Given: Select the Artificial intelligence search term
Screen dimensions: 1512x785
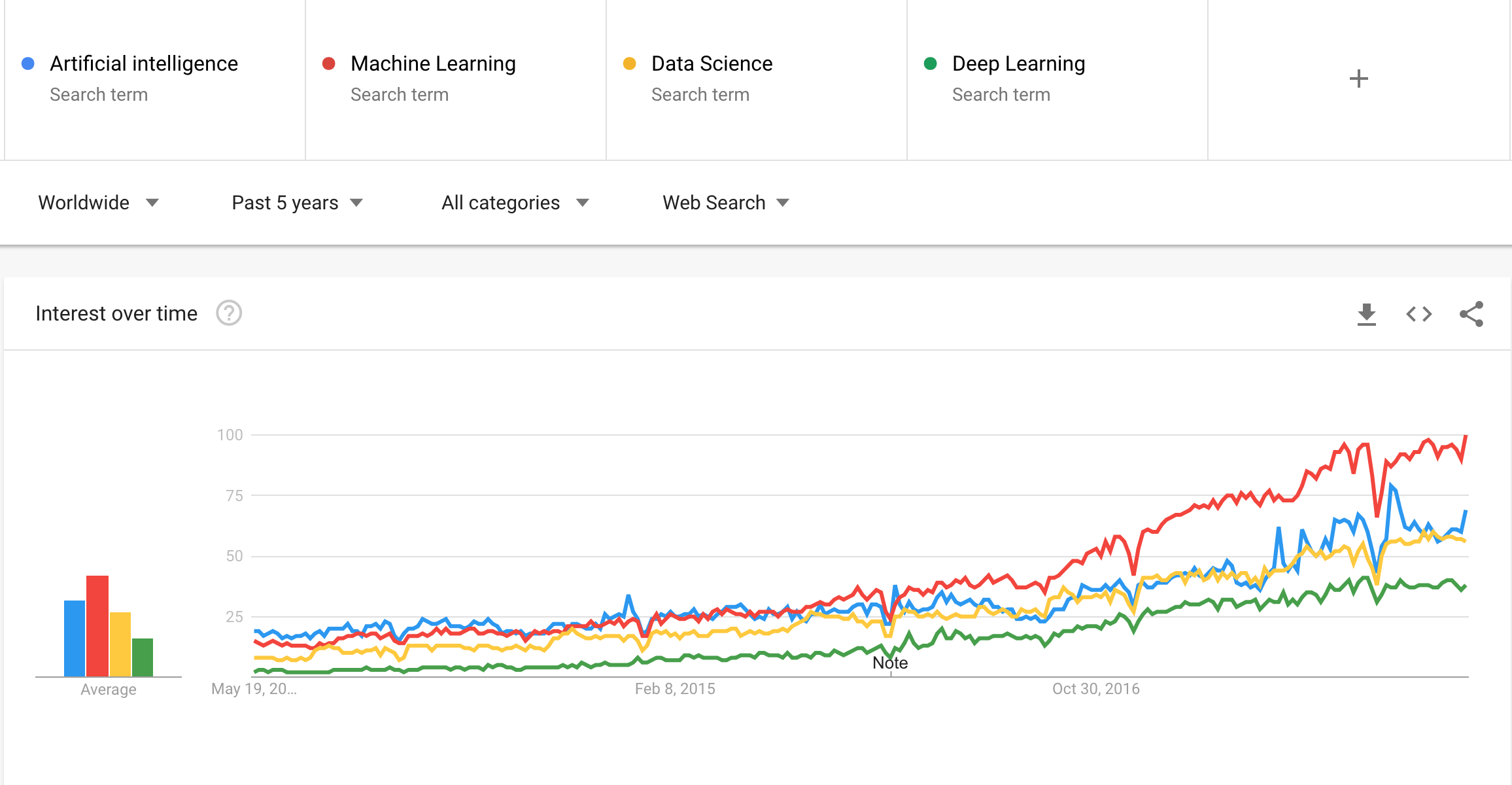Looking at the screenshot, I should click(x=144, y=64).
